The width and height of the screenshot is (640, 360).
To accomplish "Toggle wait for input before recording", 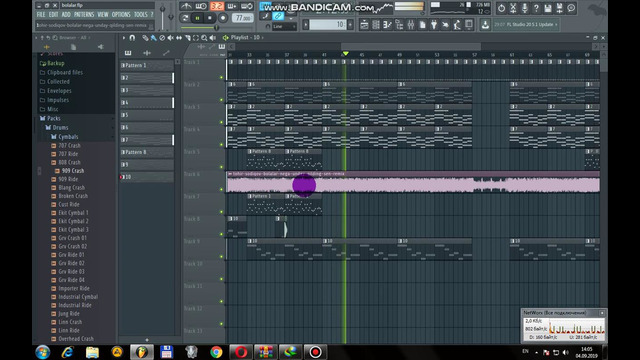I will click(201, 6).
